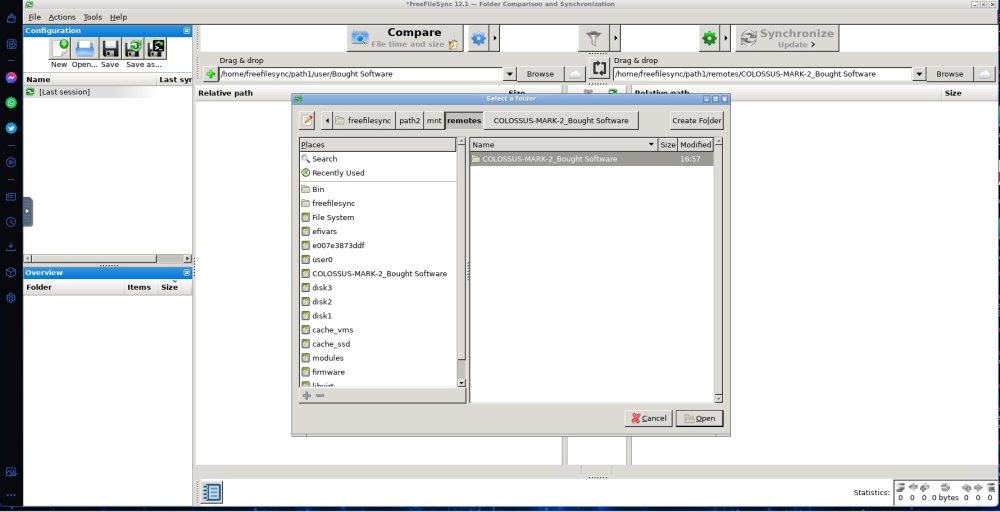Go to freefilesync in path bar
This screenshot has height=512, width=1000.
click(364, 121)
